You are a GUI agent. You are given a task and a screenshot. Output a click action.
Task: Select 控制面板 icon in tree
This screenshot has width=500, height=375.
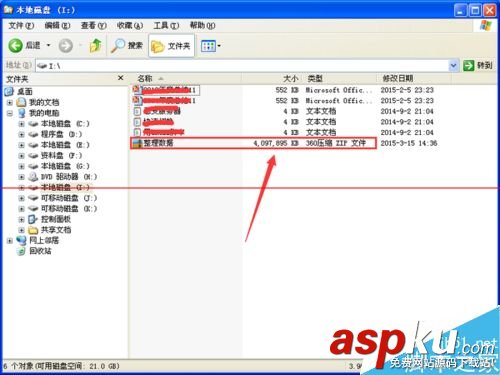tap(33, 219)
